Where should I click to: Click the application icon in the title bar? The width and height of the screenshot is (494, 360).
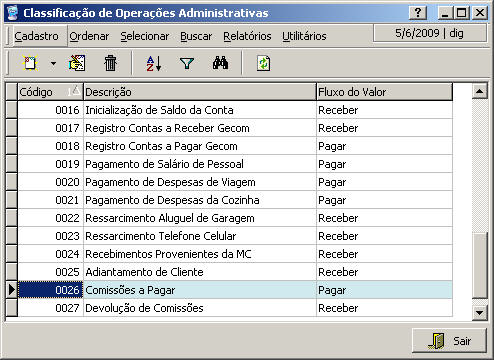pos(13,13)
